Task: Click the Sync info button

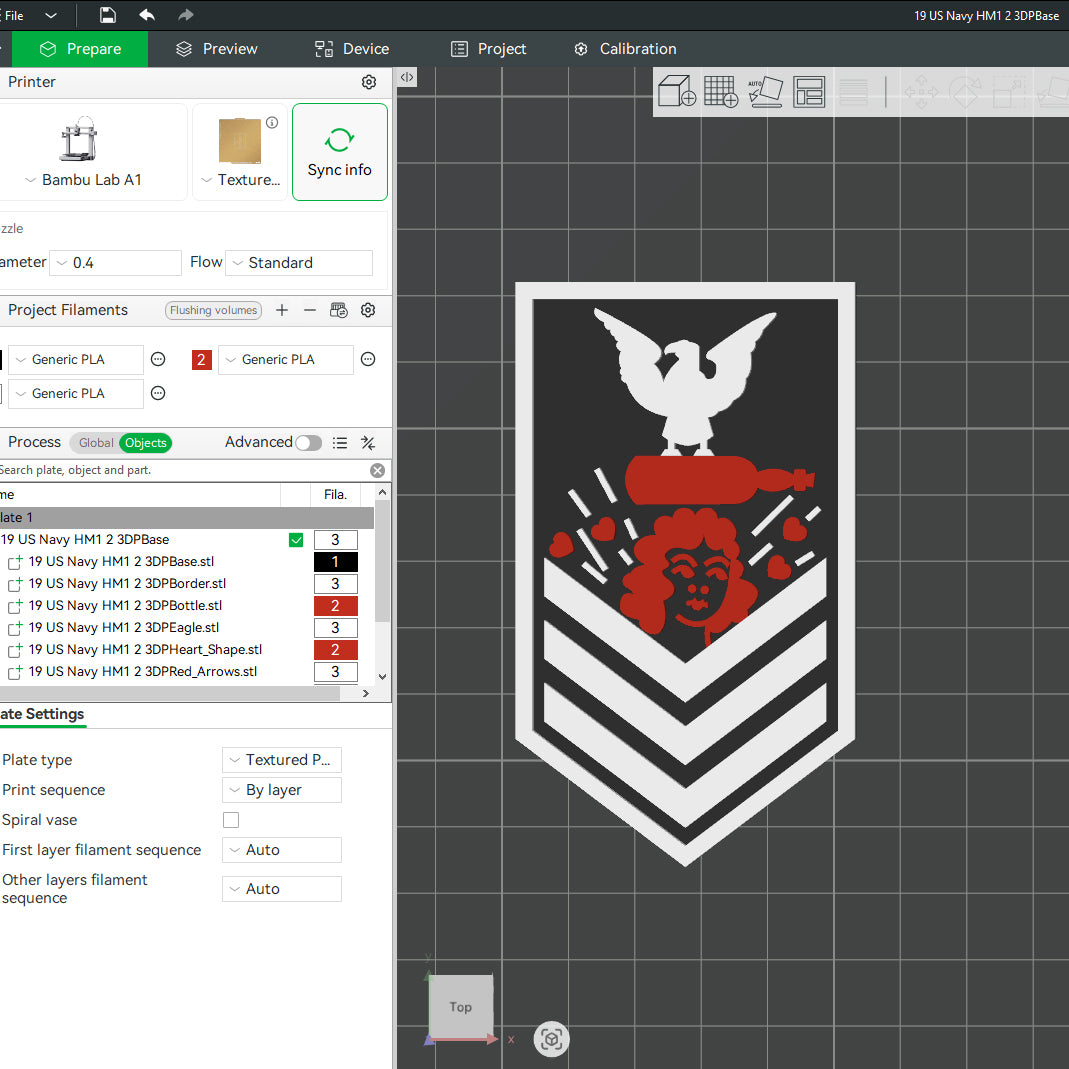Action: [x=340, y=152]
